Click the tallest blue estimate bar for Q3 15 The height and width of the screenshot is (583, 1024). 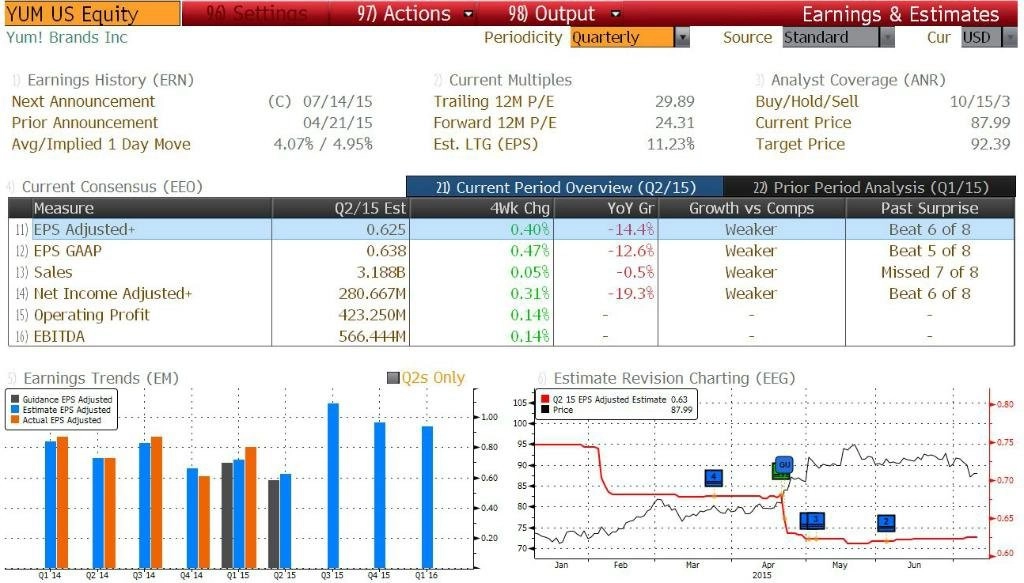coord(333,485)
